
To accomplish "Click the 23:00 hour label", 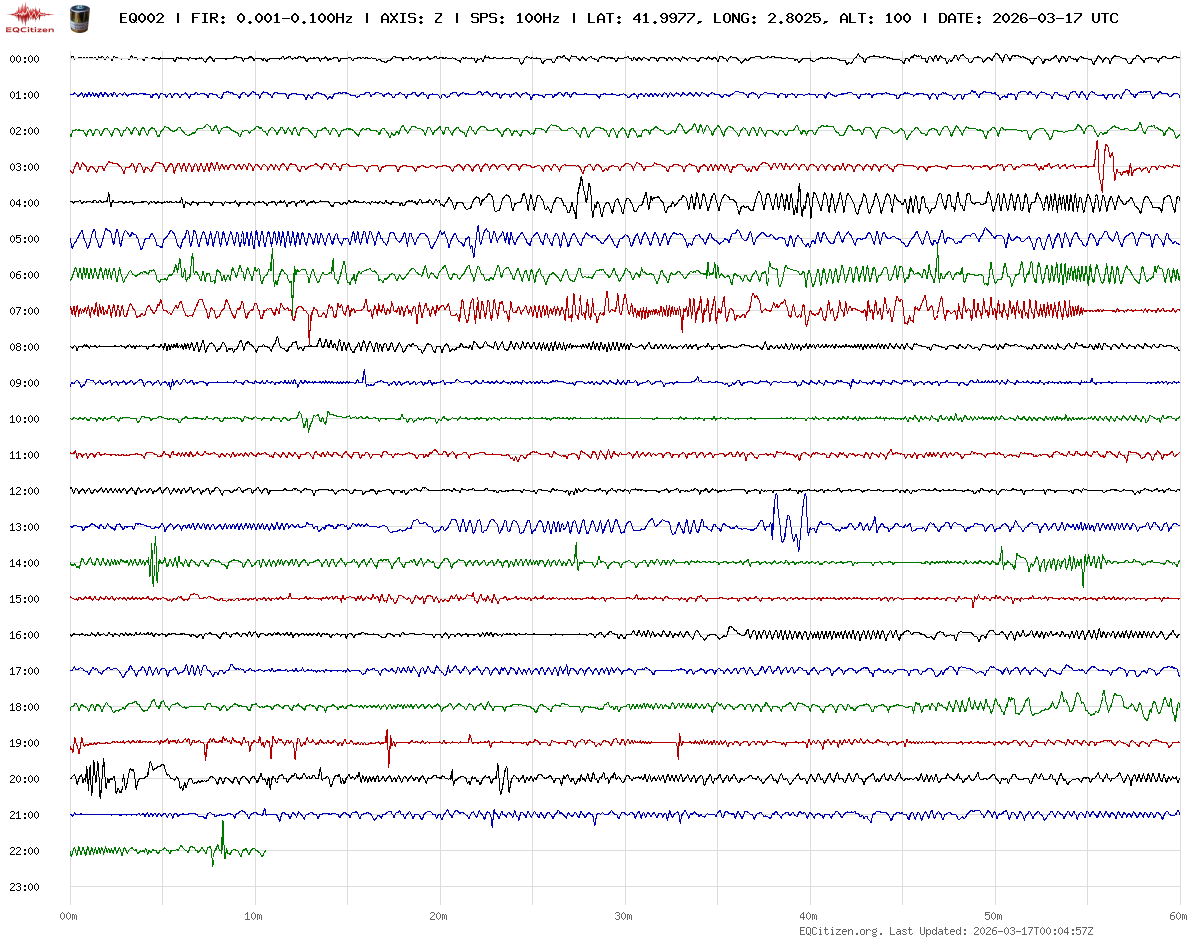I will tap(24, 887).
